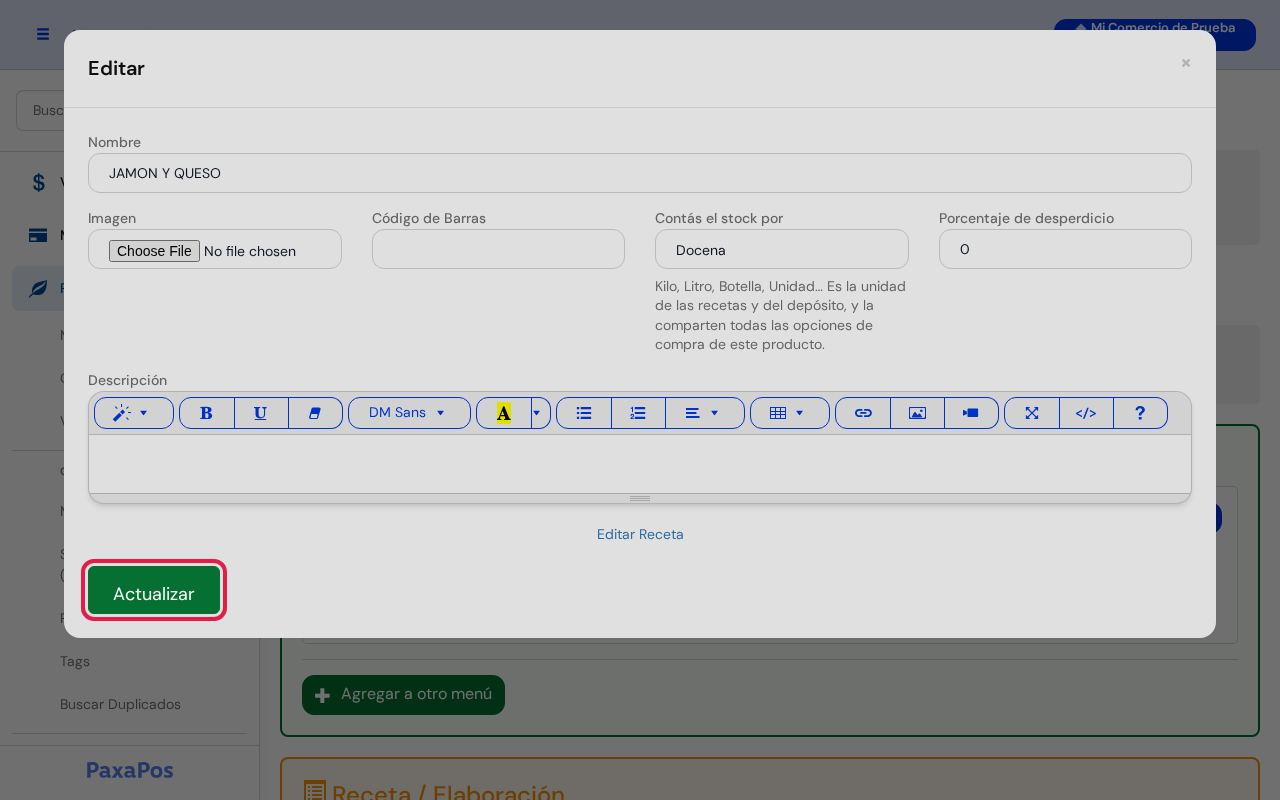This screenshot has height=800, width=1280.
Task: Focus the Código de Barras field
Action: (x=498, y=249)
